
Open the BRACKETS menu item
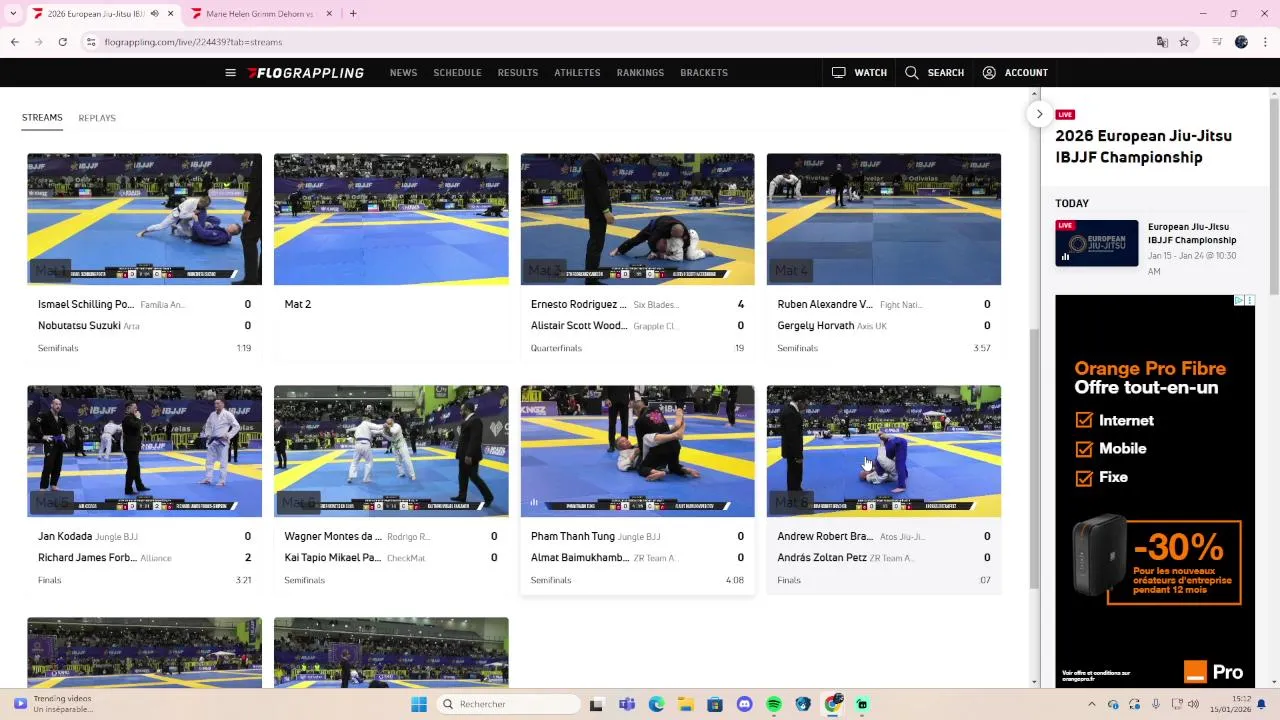coord(704,73)
